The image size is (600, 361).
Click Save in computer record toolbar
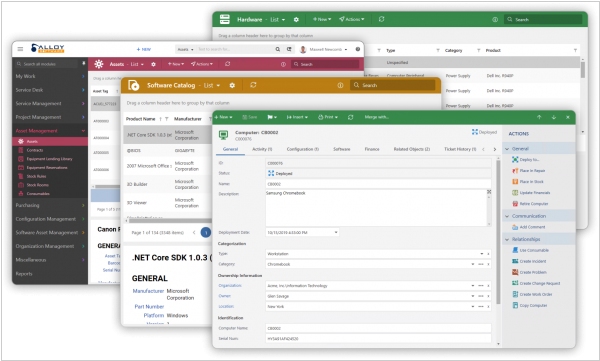(x=249, y=117)
